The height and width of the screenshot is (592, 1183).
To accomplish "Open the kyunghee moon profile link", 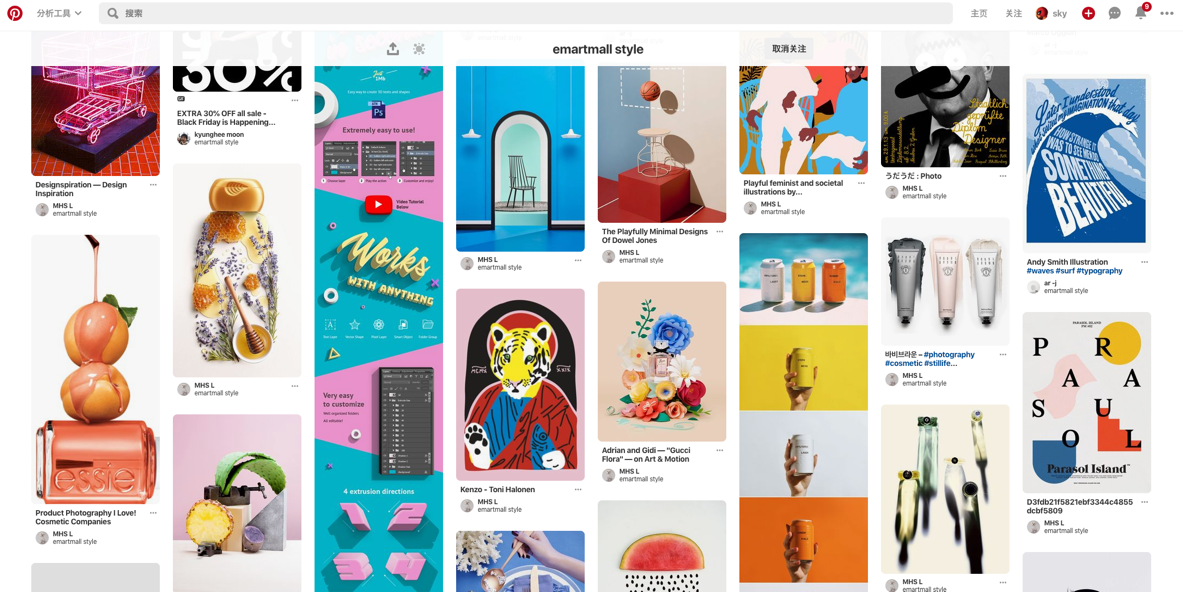I will (220, 134).
